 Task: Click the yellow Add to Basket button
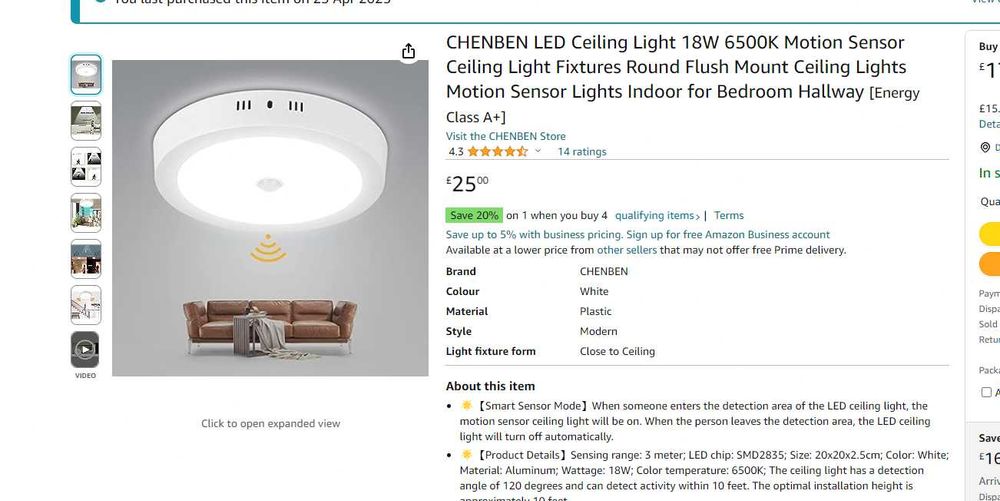989,234
